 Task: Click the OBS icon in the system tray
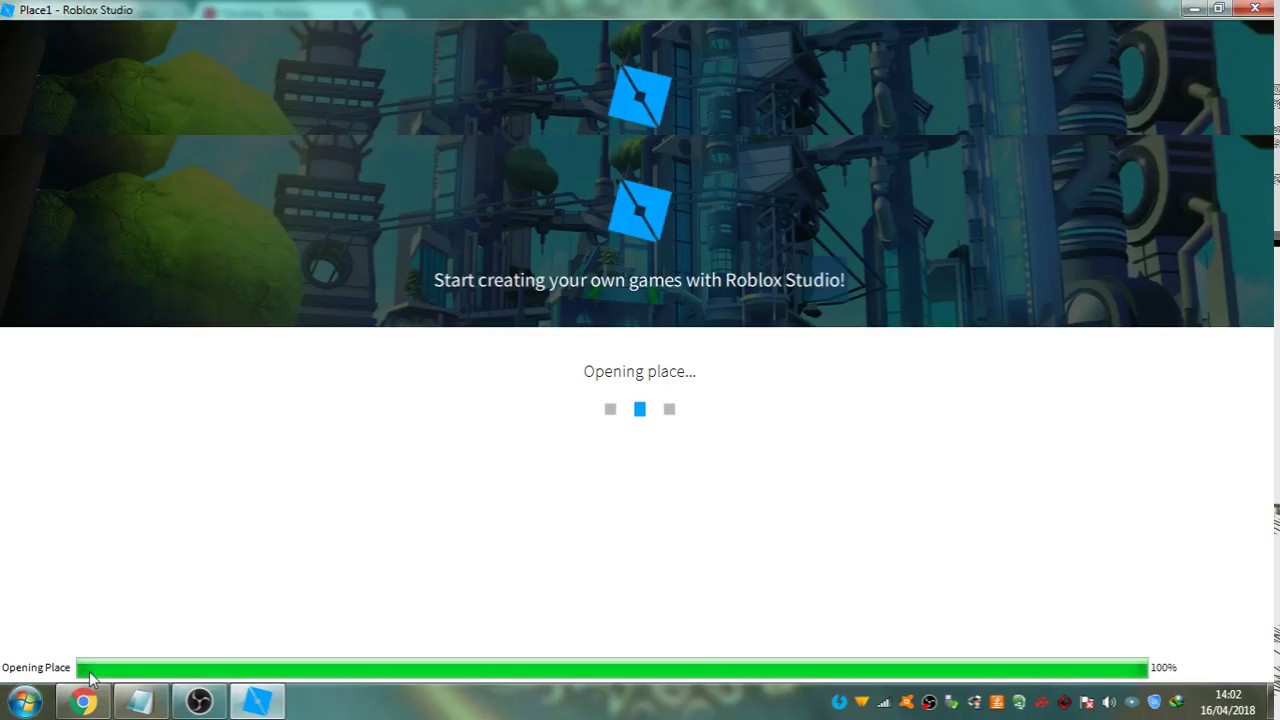[929, 702]
